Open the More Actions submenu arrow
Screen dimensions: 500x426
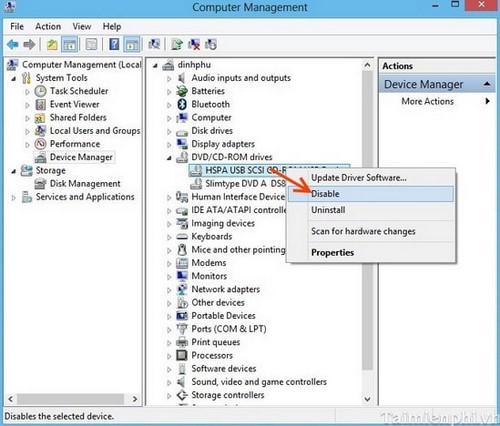tap(488, 101)
